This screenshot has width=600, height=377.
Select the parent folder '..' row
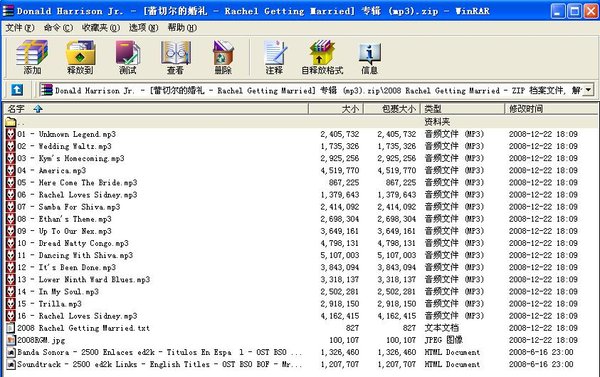coord(300,122)
